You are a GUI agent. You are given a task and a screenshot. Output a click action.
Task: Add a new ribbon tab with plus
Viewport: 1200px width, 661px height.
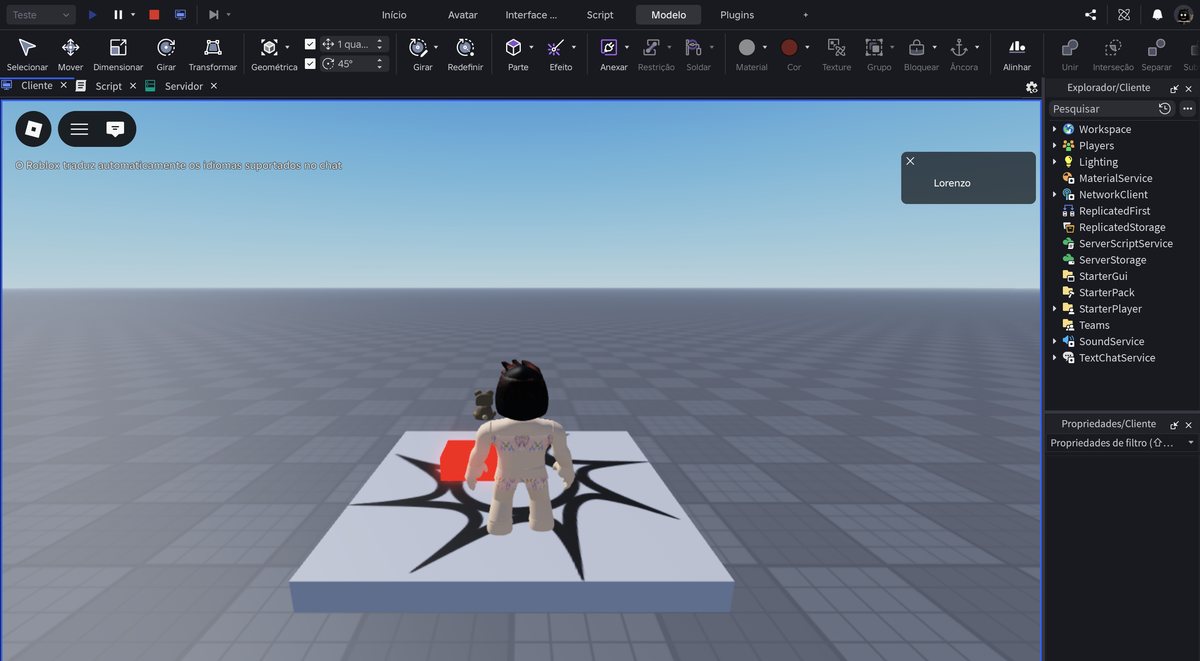(806, 15)
